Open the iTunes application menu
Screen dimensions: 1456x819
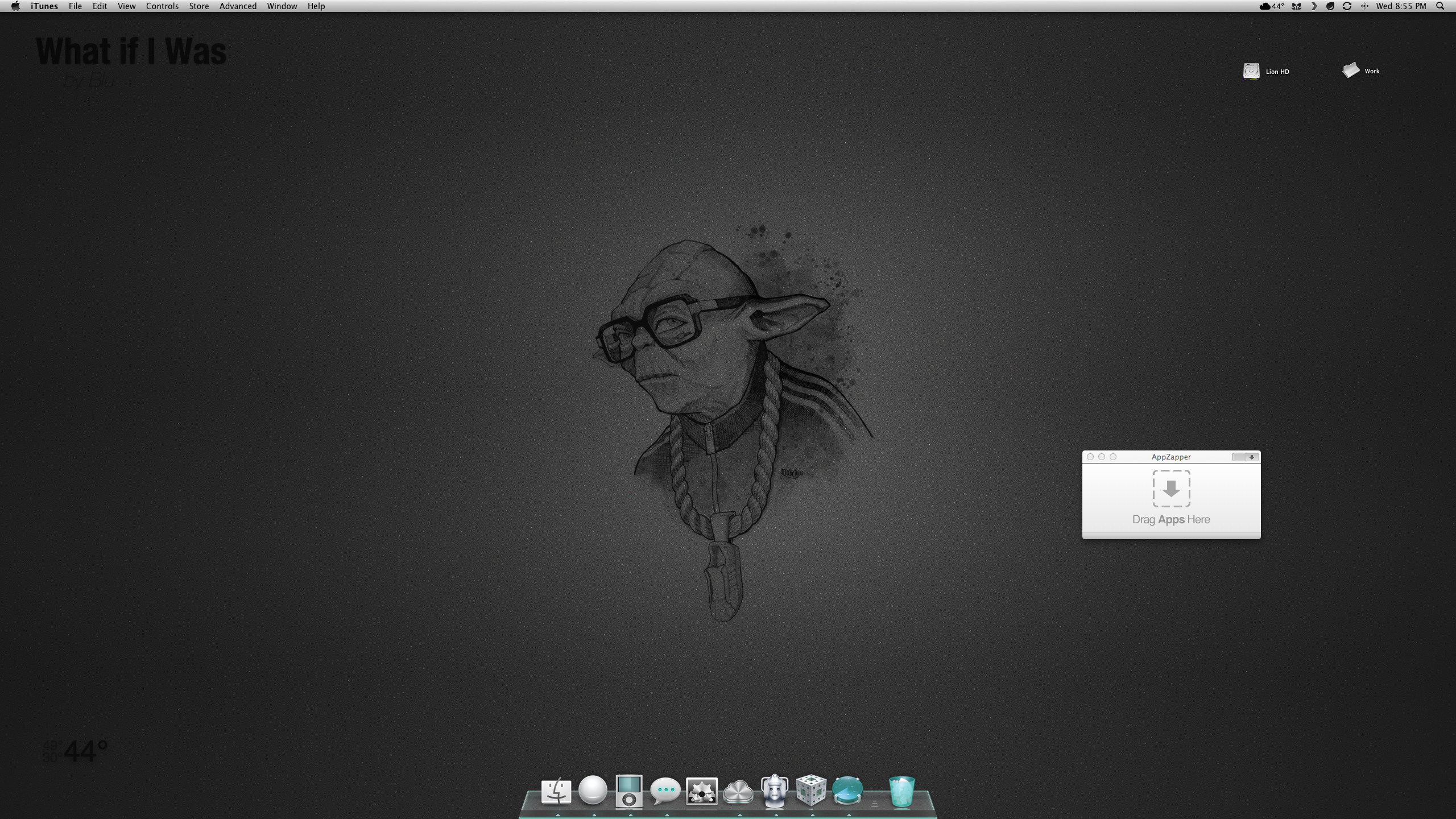[x=44, y=6]
